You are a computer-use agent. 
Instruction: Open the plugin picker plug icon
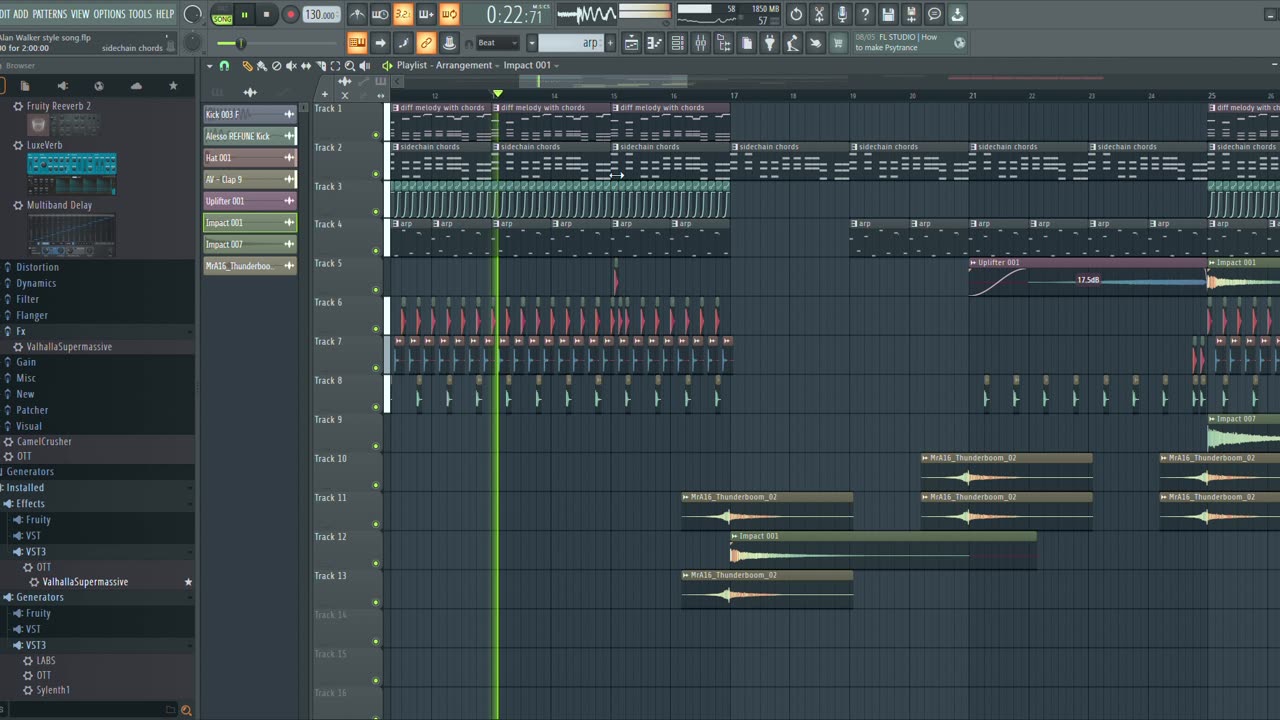tap(770, 43)
